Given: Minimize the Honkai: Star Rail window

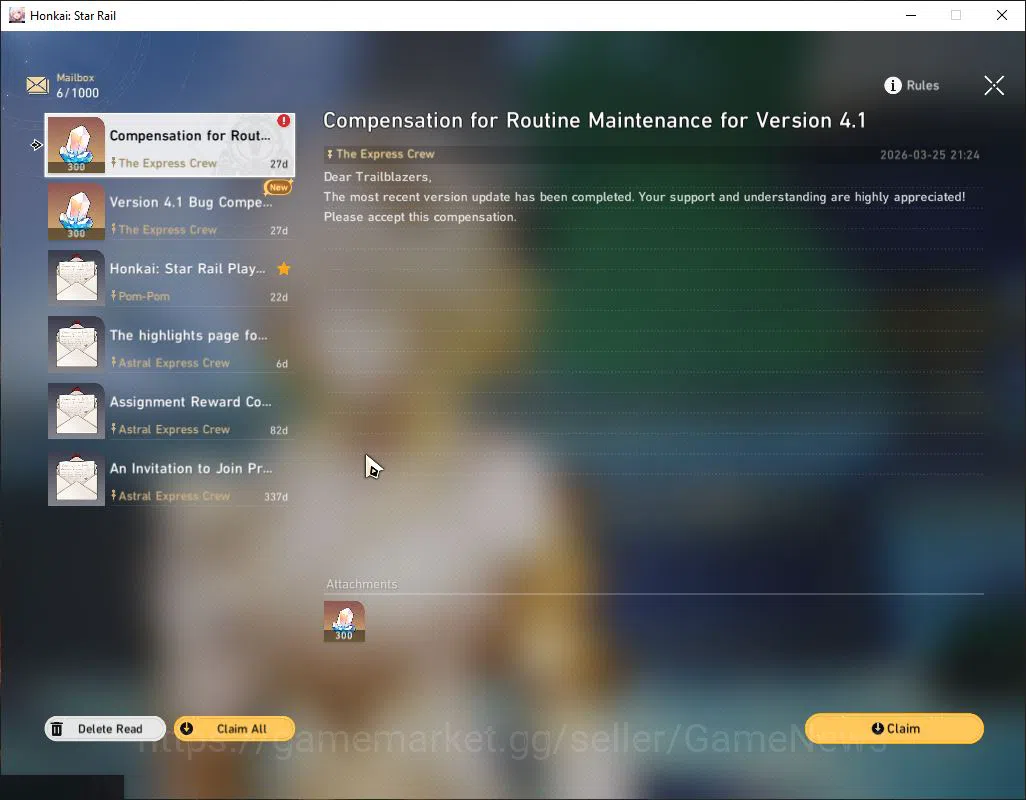Looking at the screenshot, I should (910, 15).
